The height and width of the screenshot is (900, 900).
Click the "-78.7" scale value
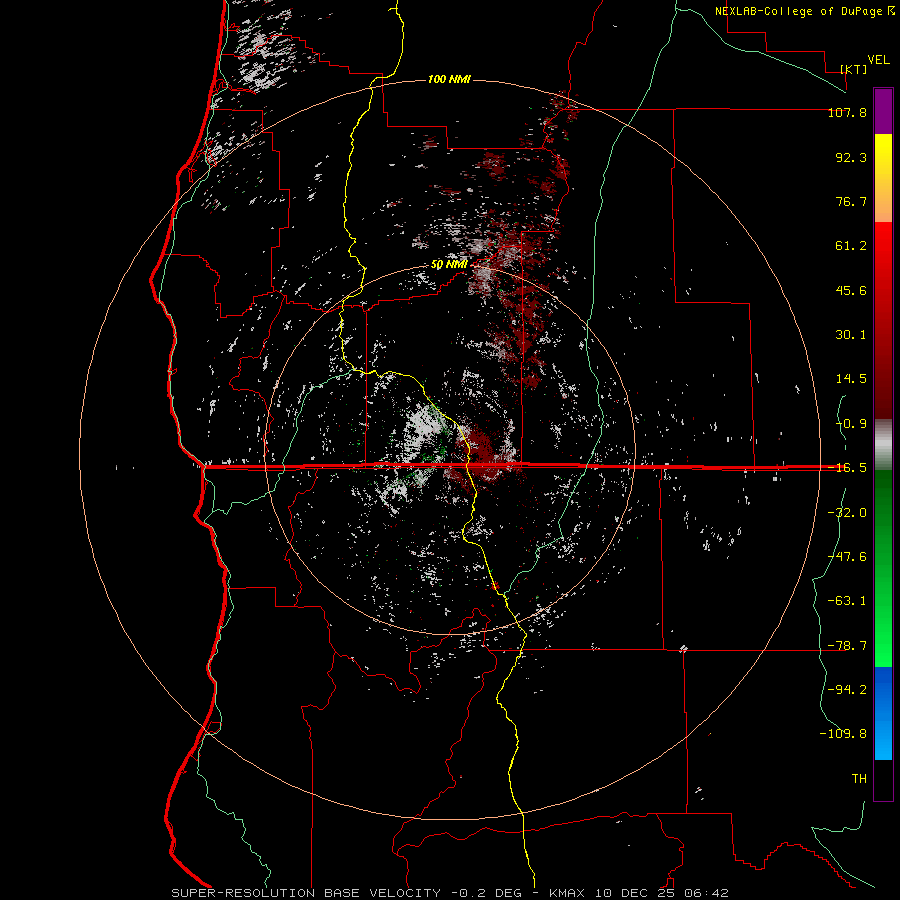click(x=847, y=646)
